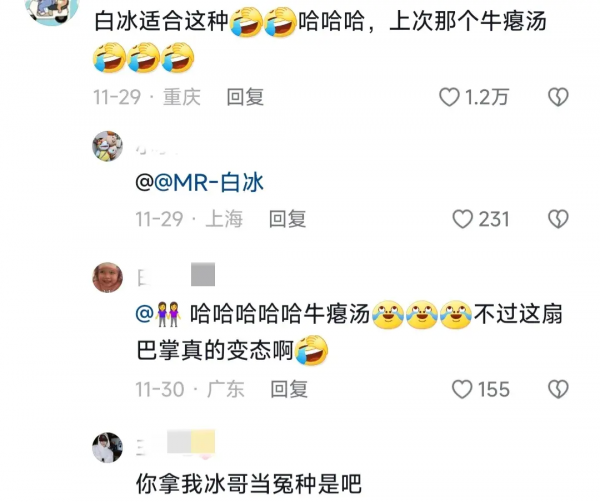This screenshot has width=600, height=502.
Task: Like the 上海 comment with 231 likes
Action: (x=463, y=219)
